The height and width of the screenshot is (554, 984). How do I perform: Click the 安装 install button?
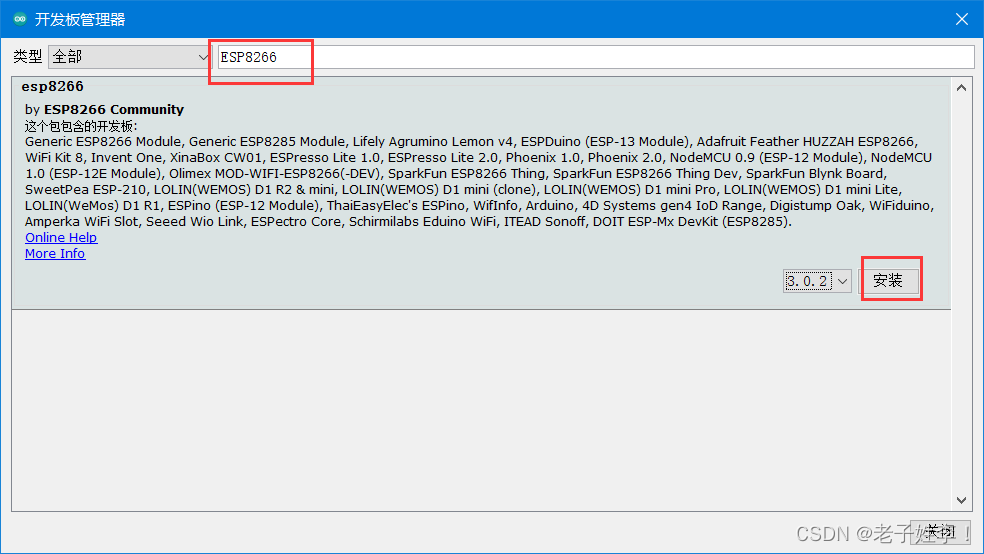888,281
